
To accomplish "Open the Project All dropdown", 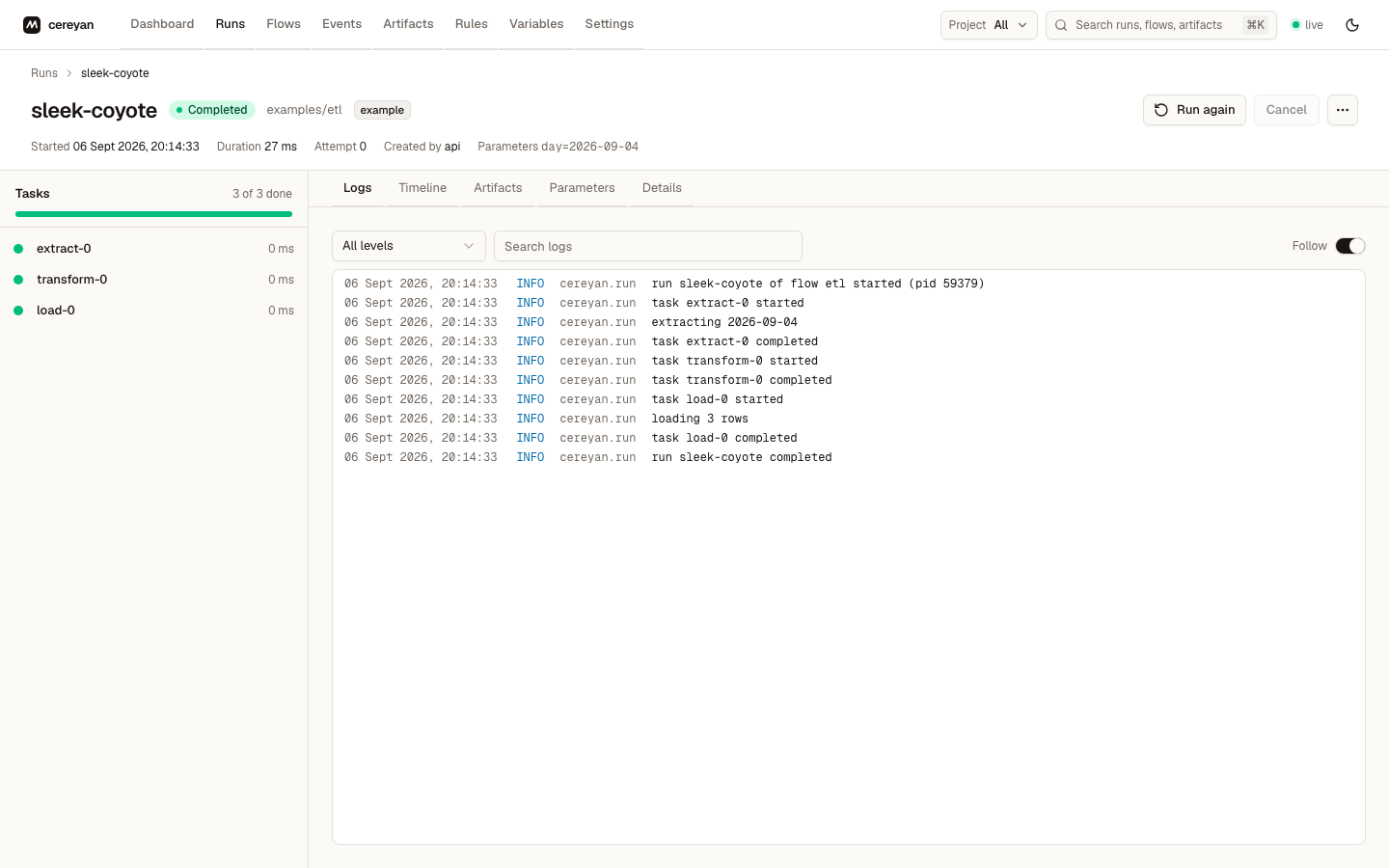I will [989, 25].
